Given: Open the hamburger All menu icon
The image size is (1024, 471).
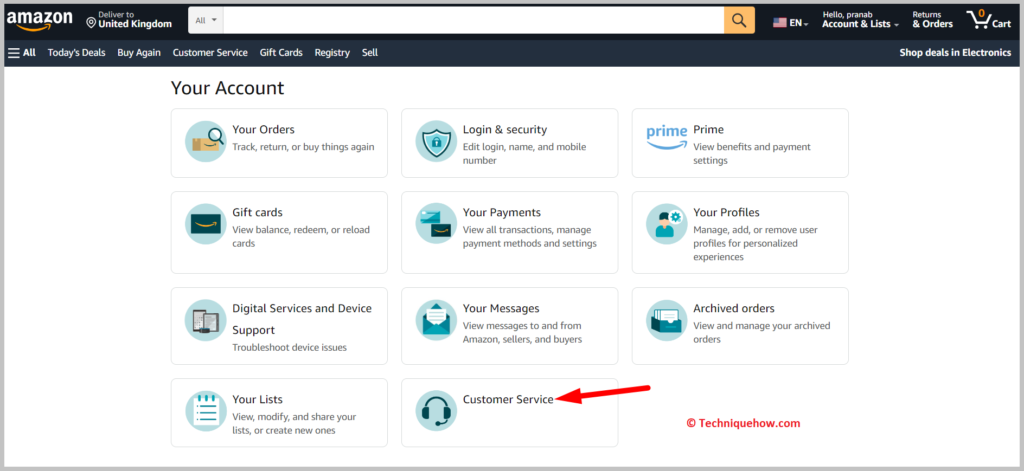Looking at the screenshot, I should (x=14, y=53).
